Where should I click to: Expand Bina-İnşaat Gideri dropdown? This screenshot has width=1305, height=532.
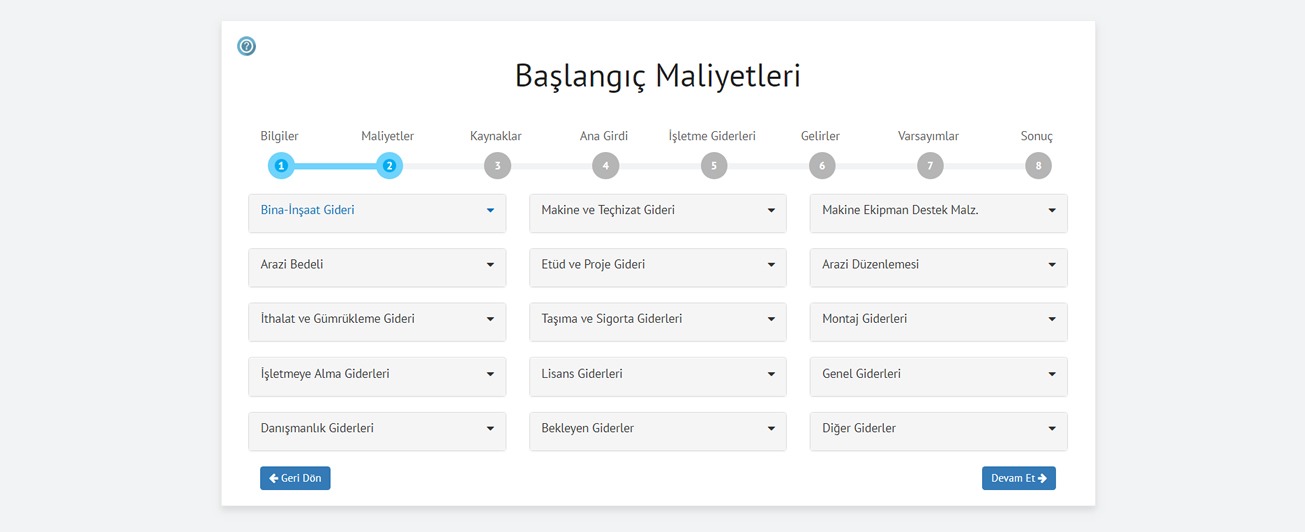(377, 213)
